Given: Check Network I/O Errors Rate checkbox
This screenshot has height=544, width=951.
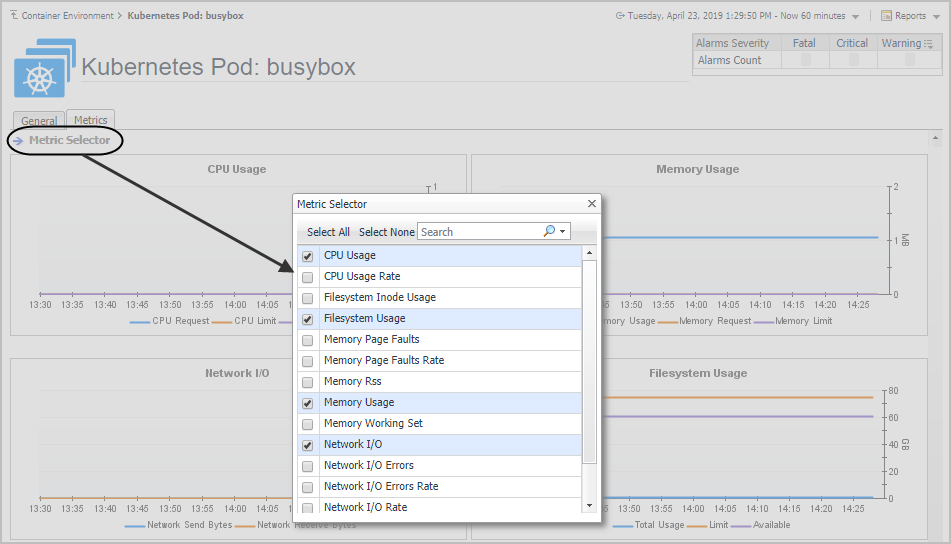Looking at the screenshot, I should [307, 487].
